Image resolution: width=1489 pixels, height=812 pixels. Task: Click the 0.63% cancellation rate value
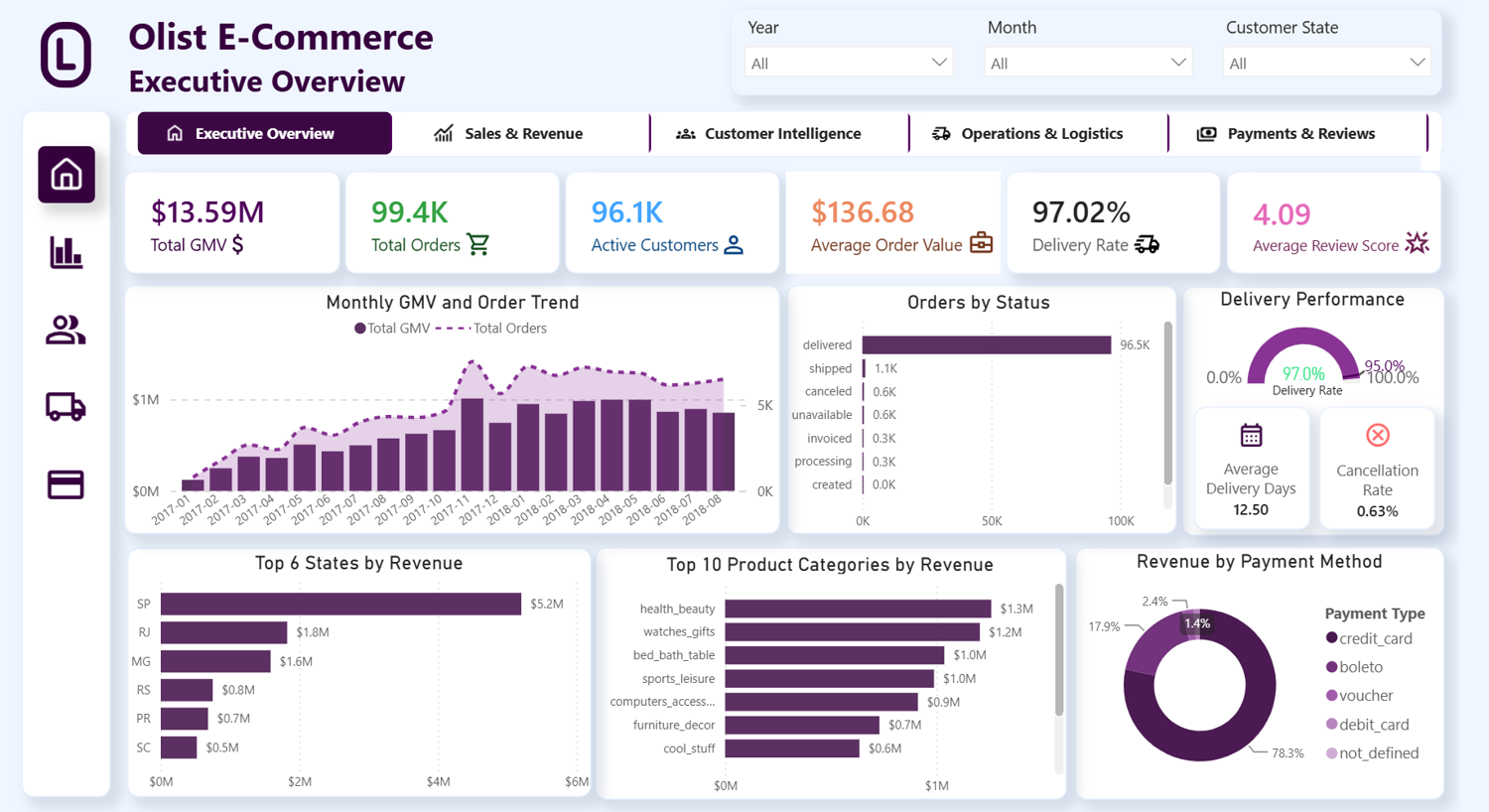tap(1378, 511)
